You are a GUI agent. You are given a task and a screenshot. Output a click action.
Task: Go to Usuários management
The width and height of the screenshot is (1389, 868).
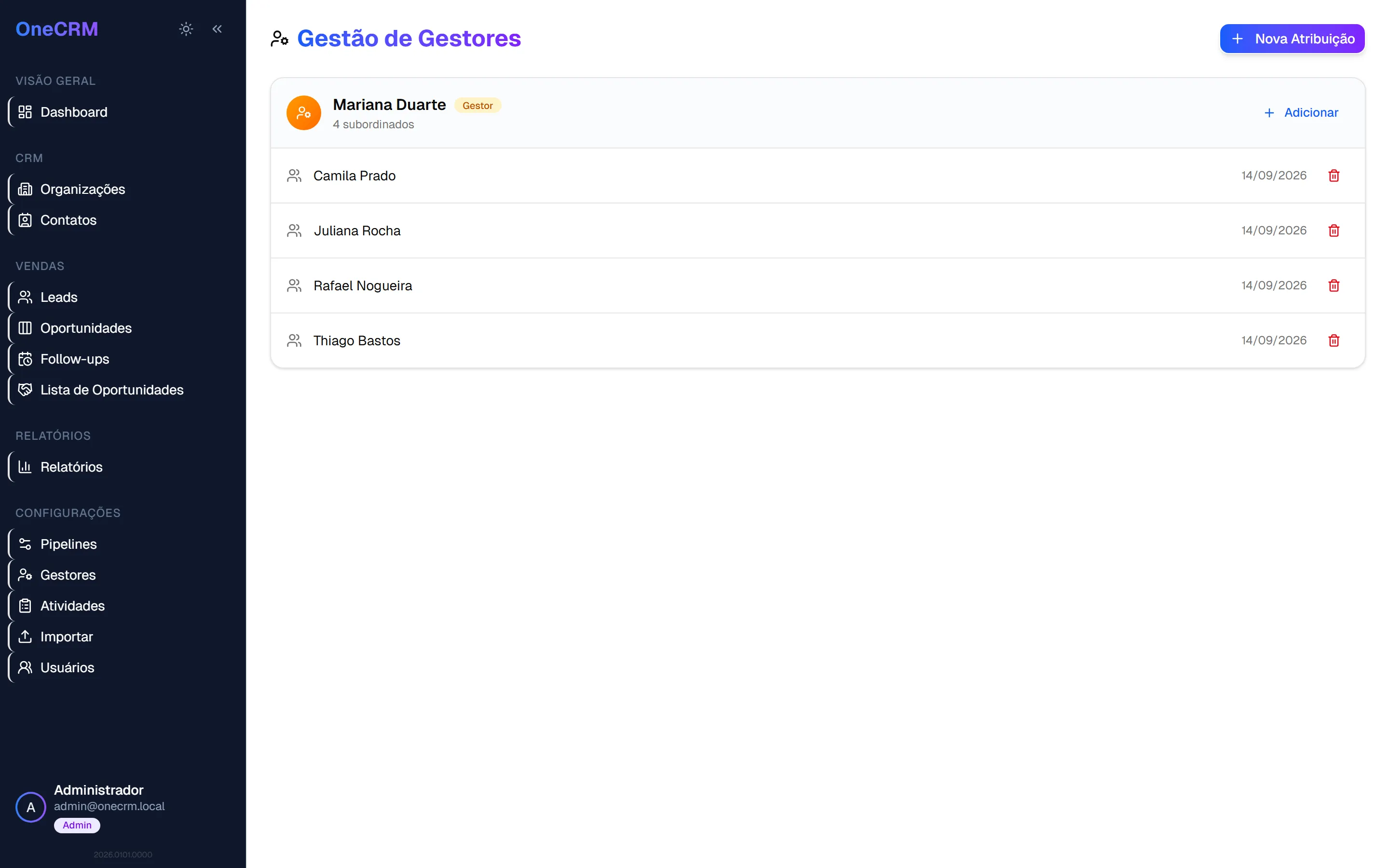click(123, 668)
